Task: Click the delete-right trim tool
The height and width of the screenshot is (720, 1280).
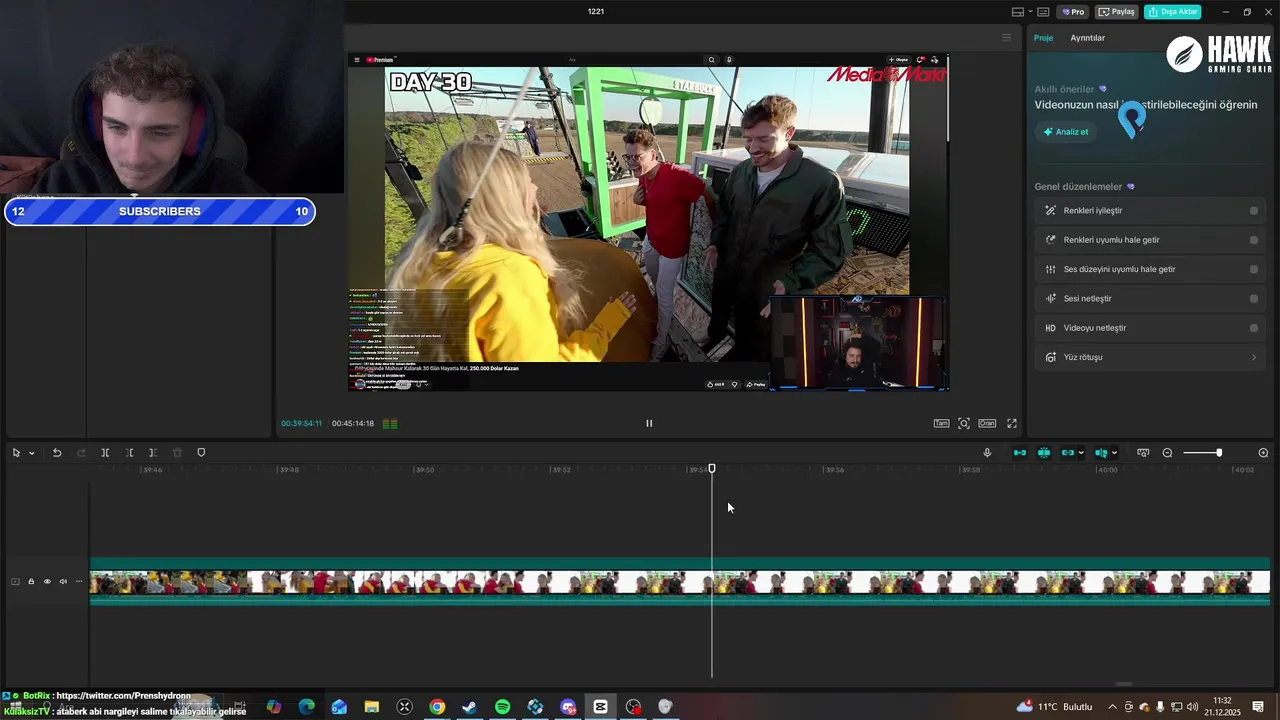Action: 153,453
